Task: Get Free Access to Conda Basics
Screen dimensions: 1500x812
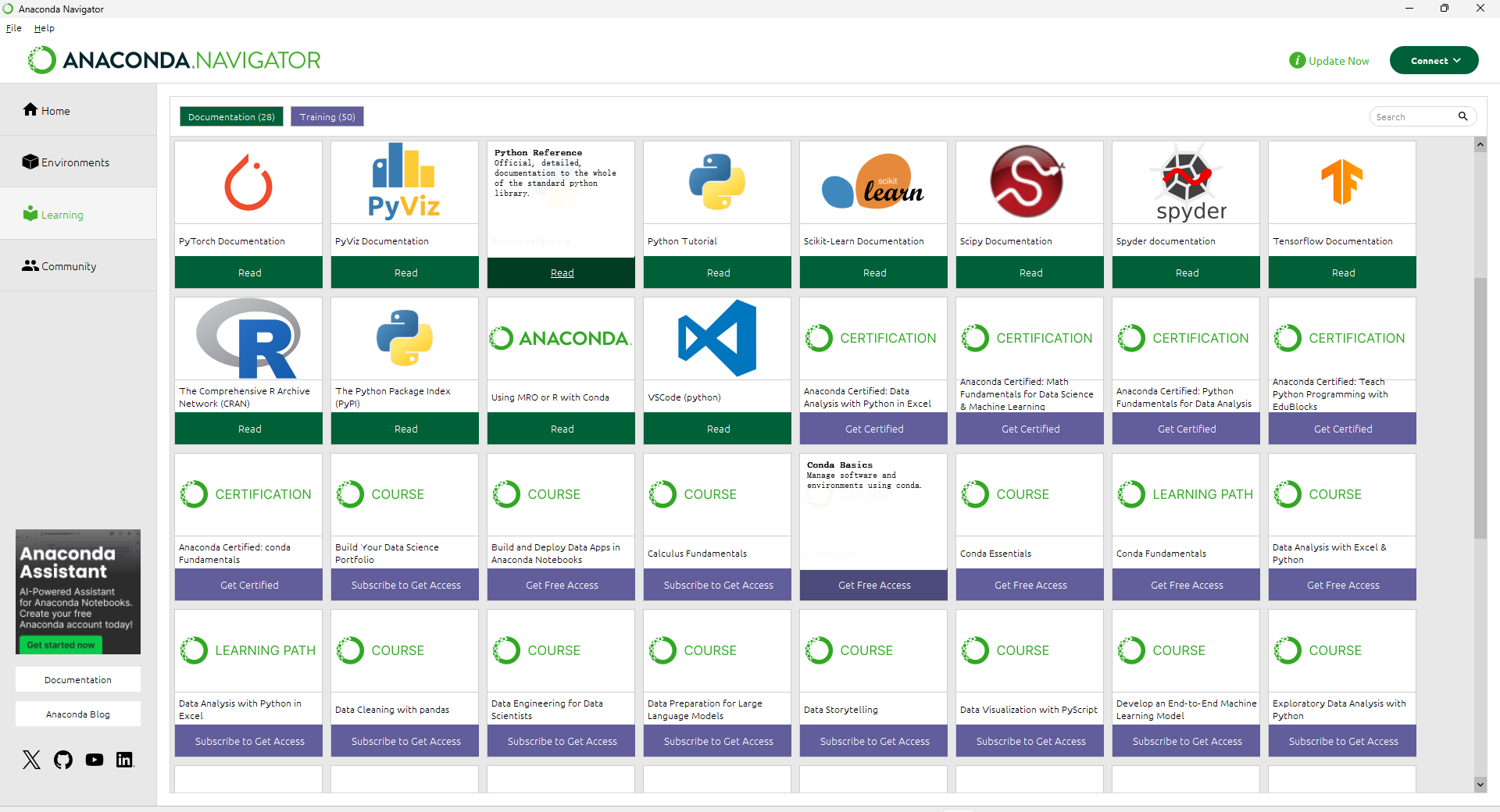Action: (x=873, y=585)
